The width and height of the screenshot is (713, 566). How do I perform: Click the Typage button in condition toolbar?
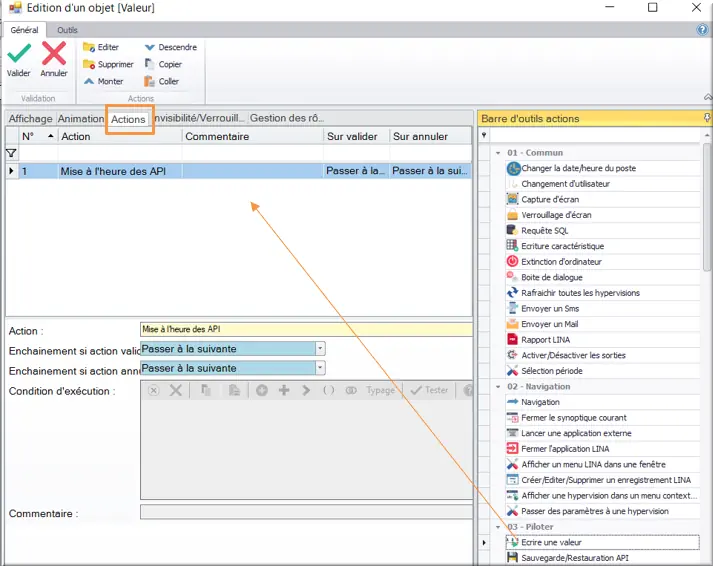click(x=380, y=390)
